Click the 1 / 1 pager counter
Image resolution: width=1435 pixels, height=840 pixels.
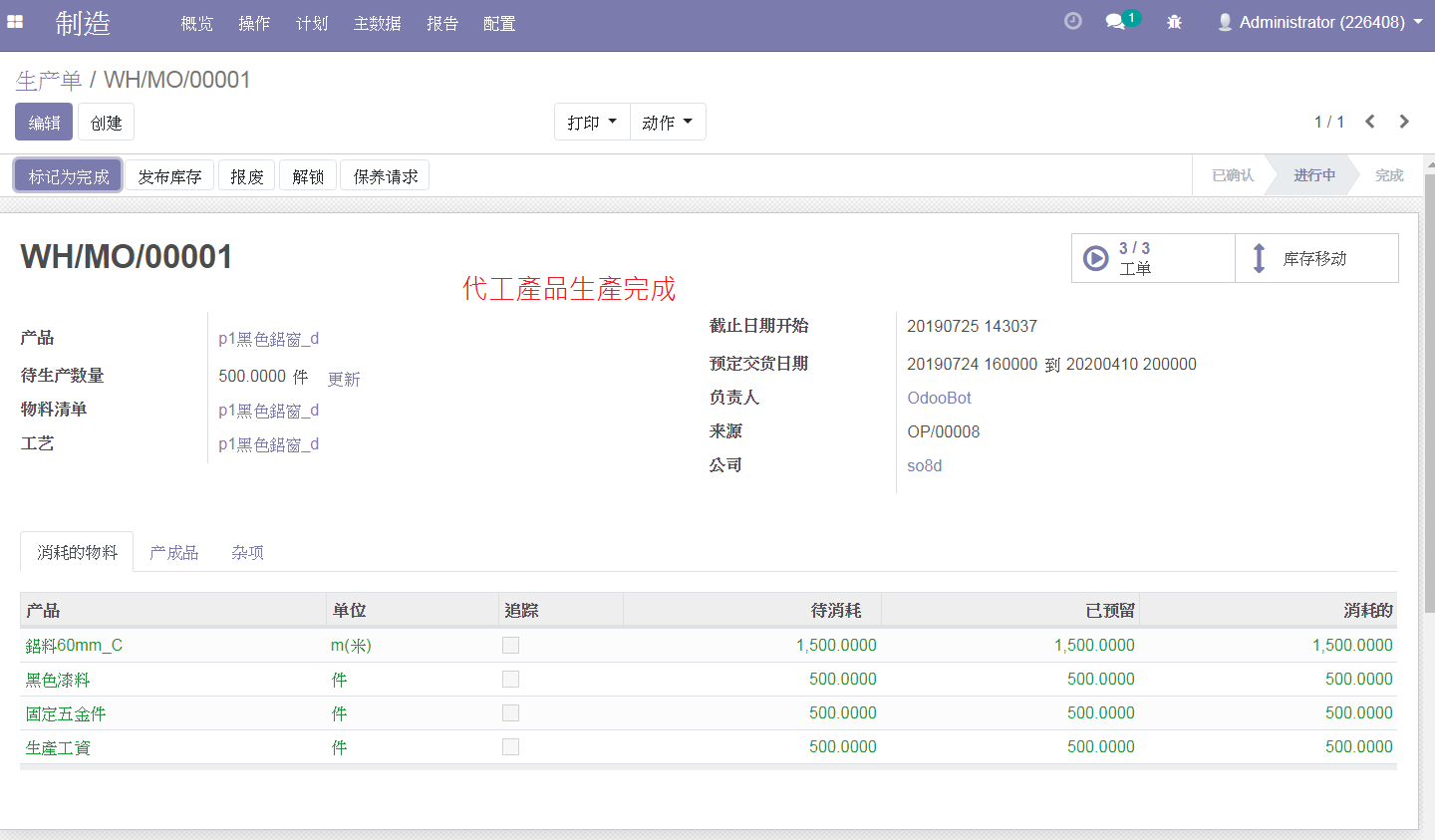[x=1329, y=122]
